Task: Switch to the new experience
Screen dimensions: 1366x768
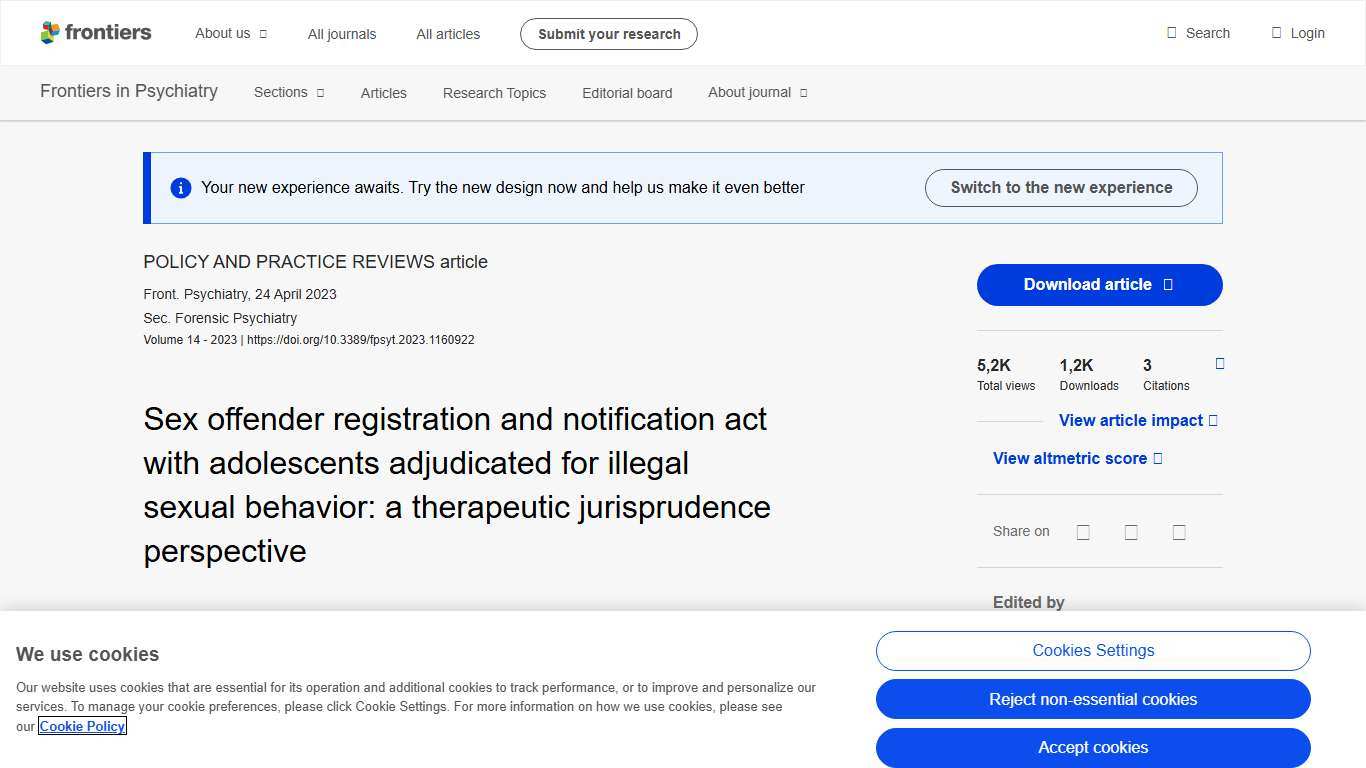Action: [x=1061, y=187]
